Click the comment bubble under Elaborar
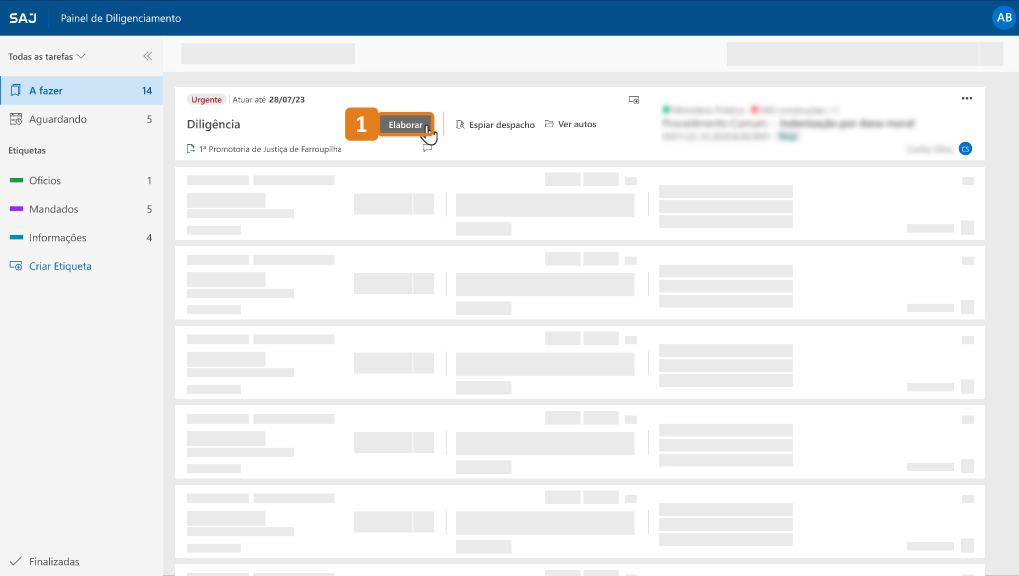1019x576 pixels. click(x=427, y=148)
